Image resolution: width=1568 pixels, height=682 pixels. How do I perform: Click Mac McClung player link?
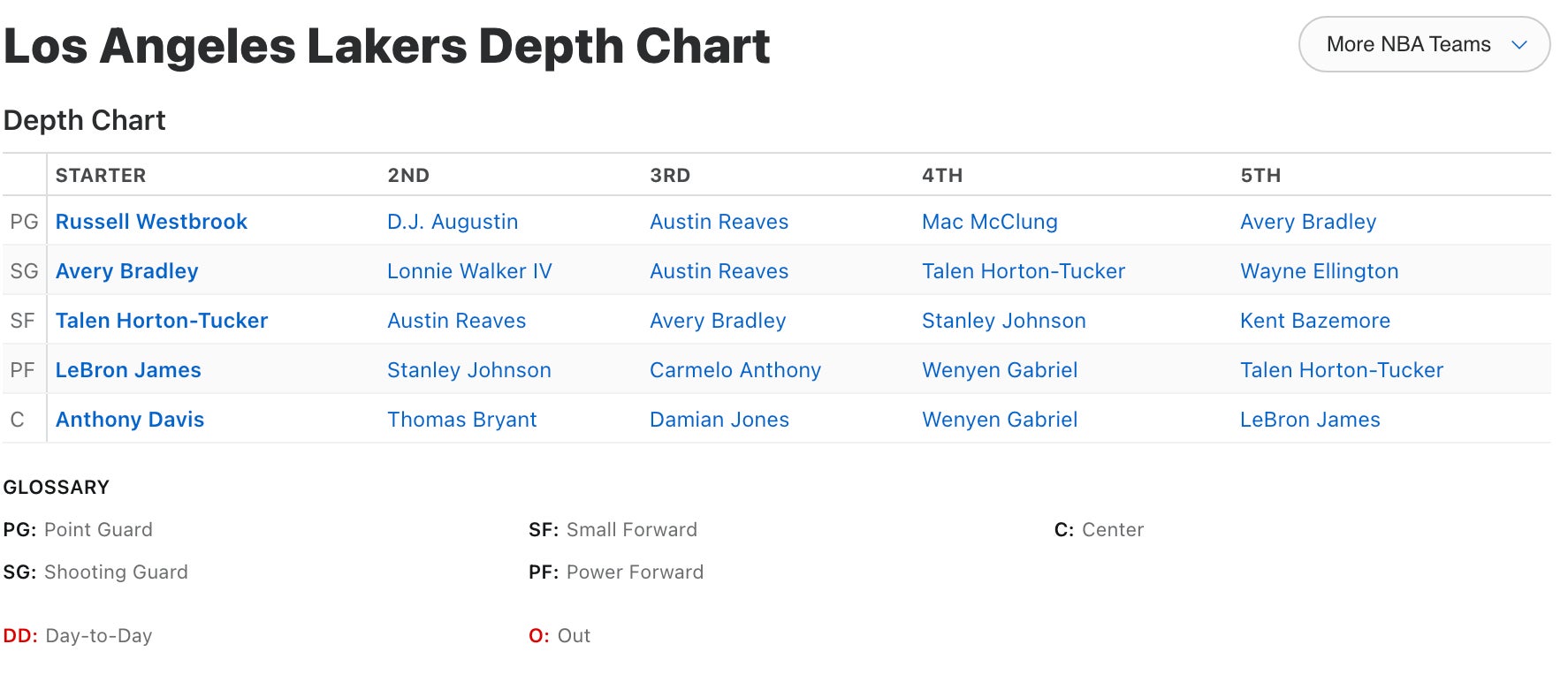coord(989,222)
